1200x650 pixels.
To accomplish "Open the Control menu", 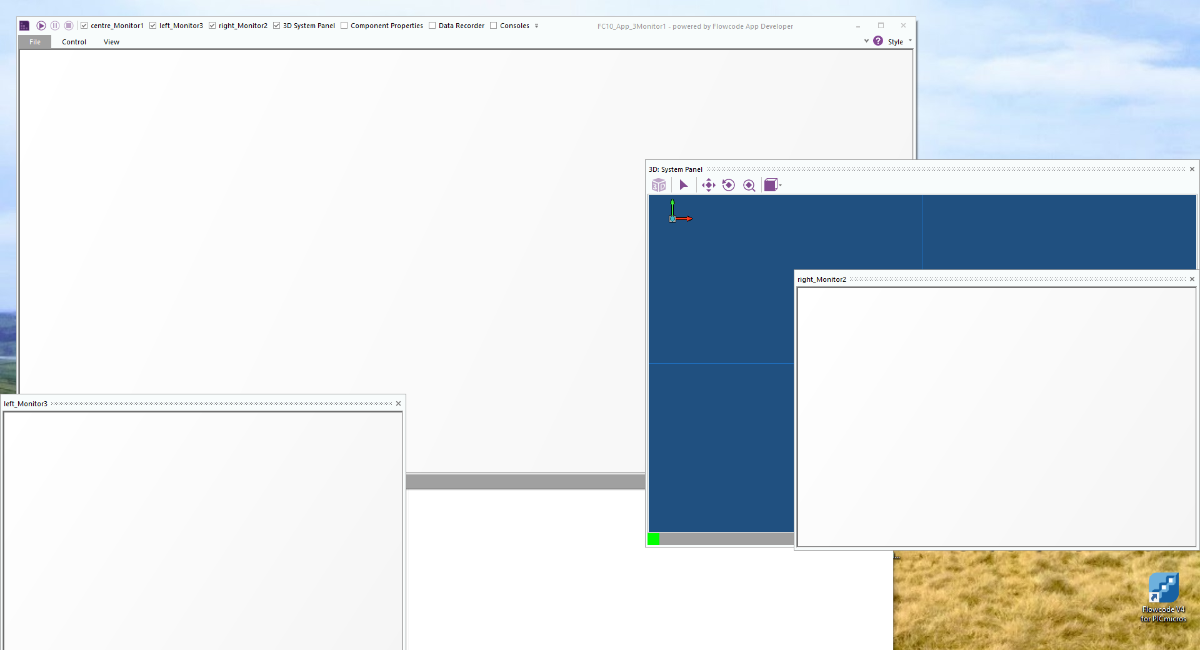I will click(74, 41).
